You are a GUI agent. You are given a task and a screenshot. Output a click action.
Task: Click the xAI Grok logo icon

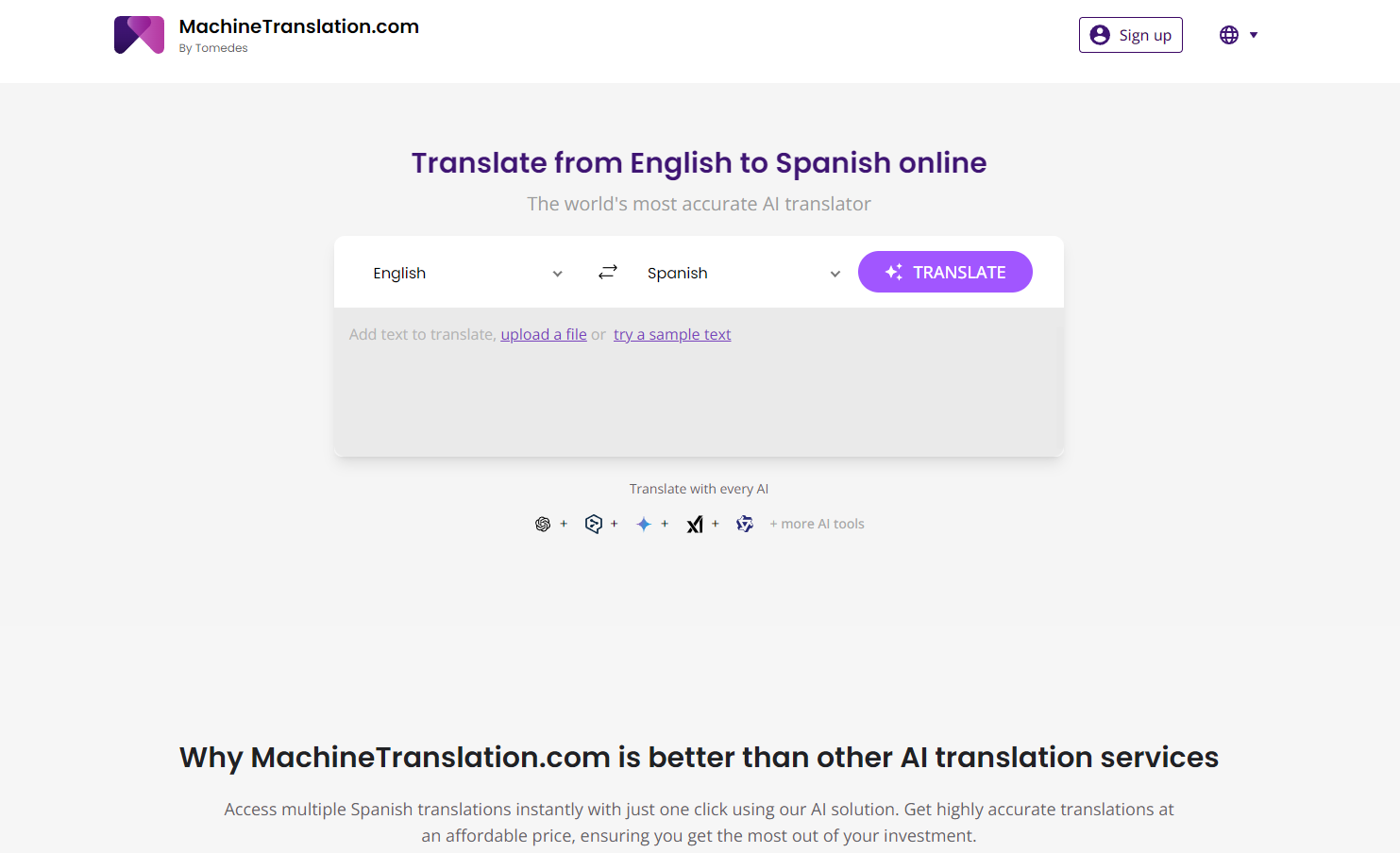[x=695, y=525]
